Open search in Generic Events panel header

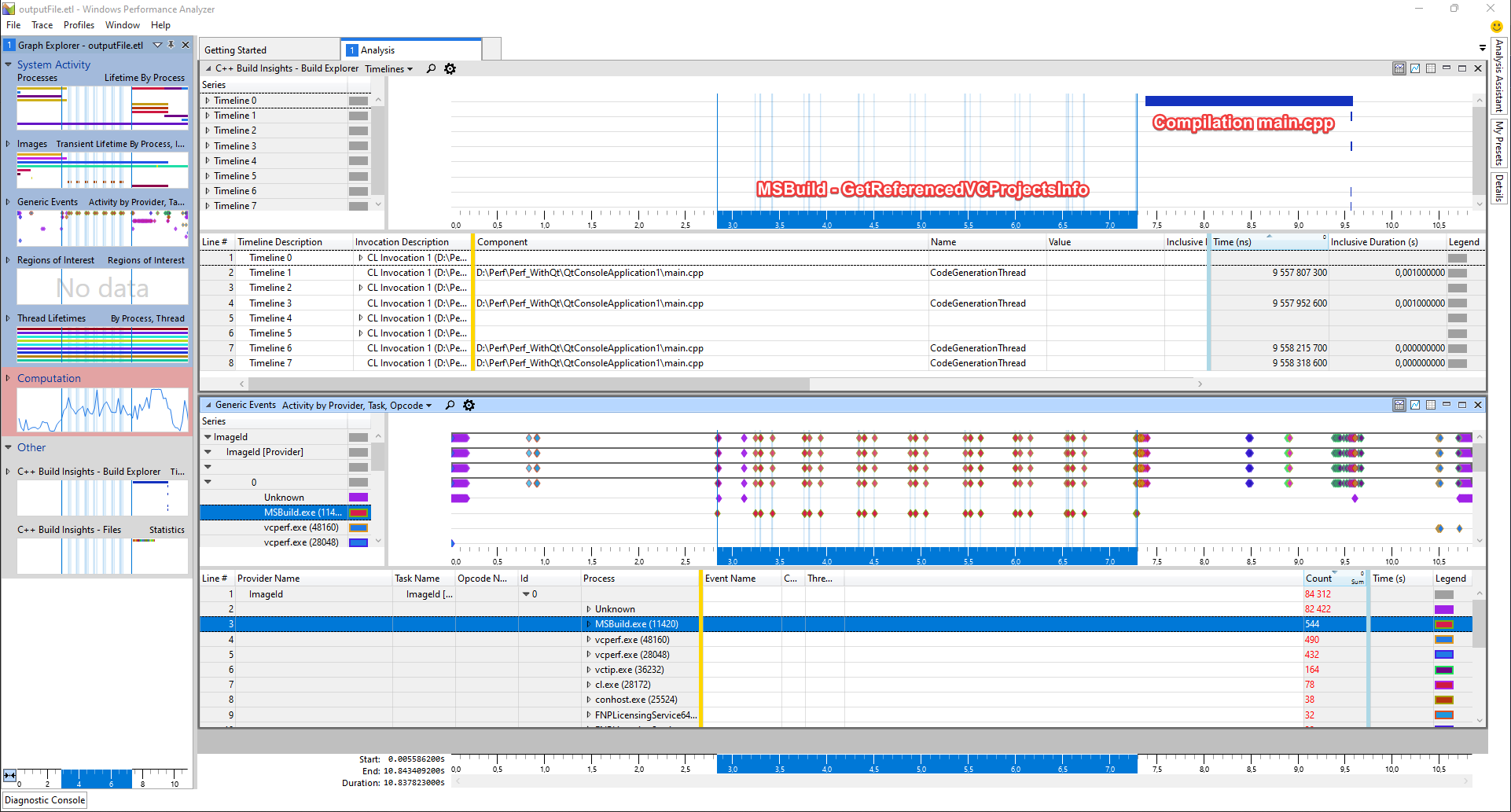[450, 405]
